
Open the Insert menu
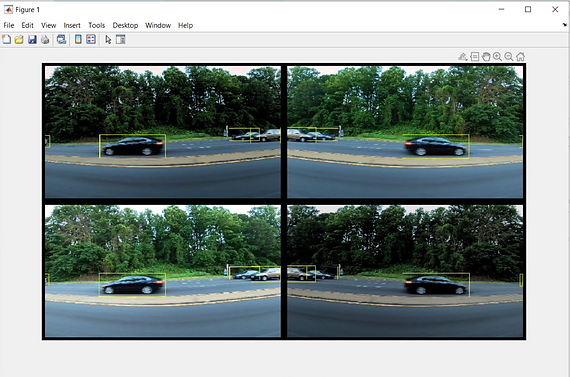(72, 25)
